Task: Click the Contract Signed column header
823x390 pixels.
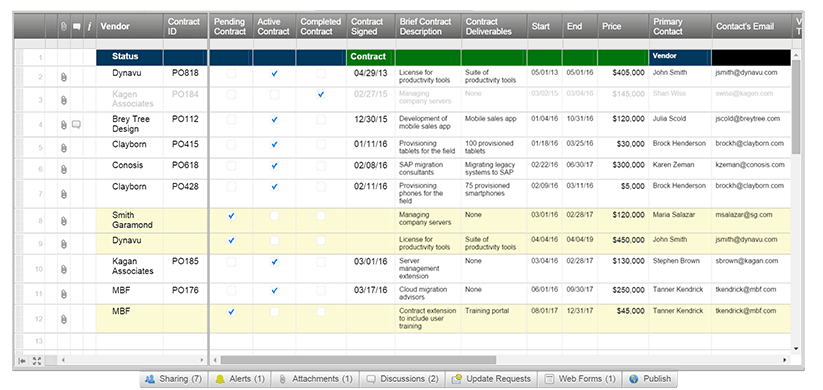Action: click(371, 27)
